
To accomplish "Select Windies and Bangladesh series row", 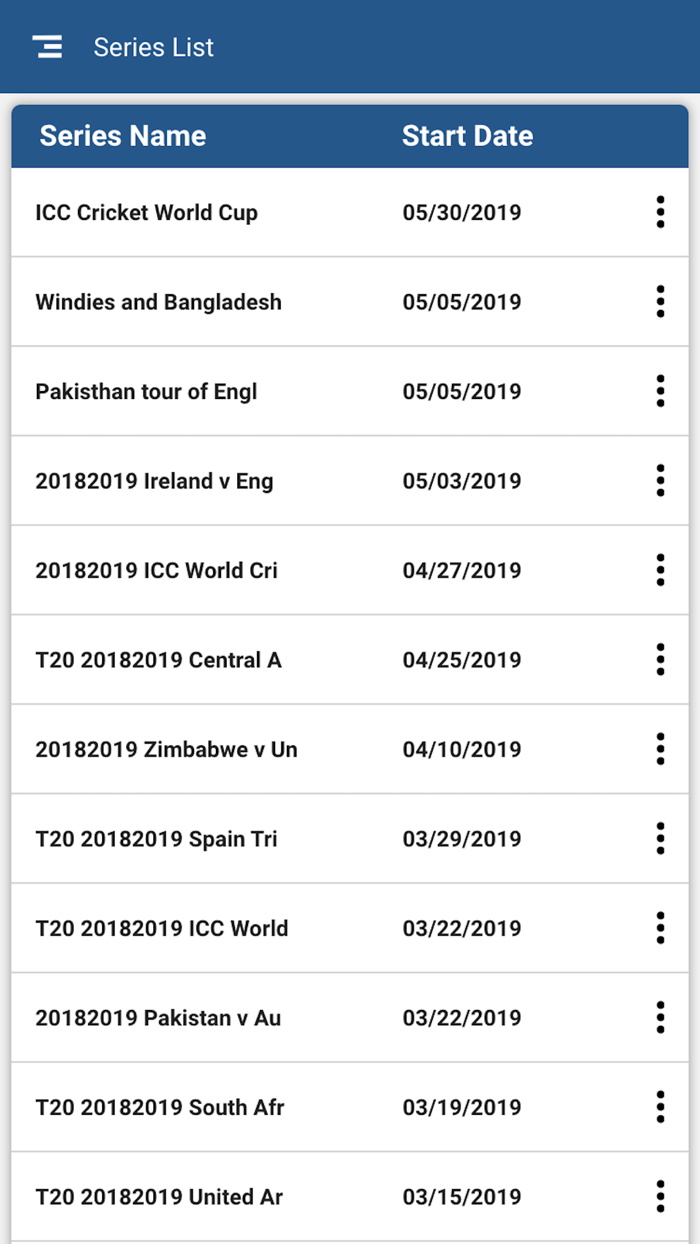I will (x=158, y=302).
